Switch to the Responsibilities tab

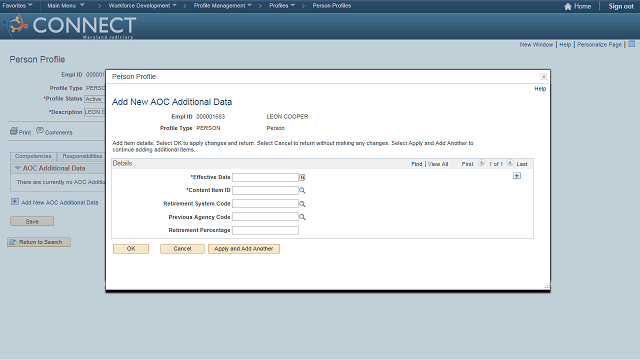[x=82, y=156]
